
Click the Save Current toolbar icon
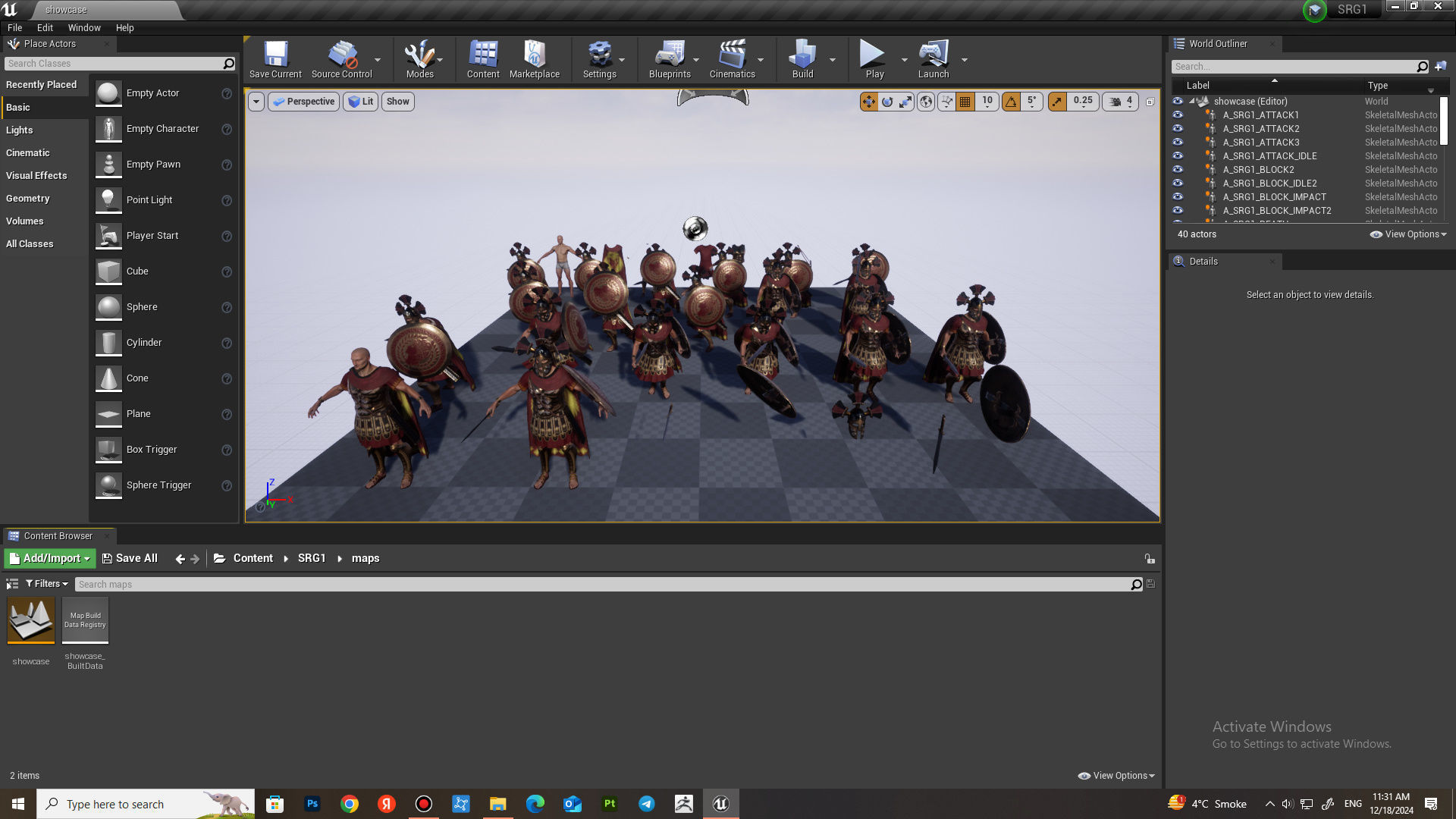tap(275, 55)
